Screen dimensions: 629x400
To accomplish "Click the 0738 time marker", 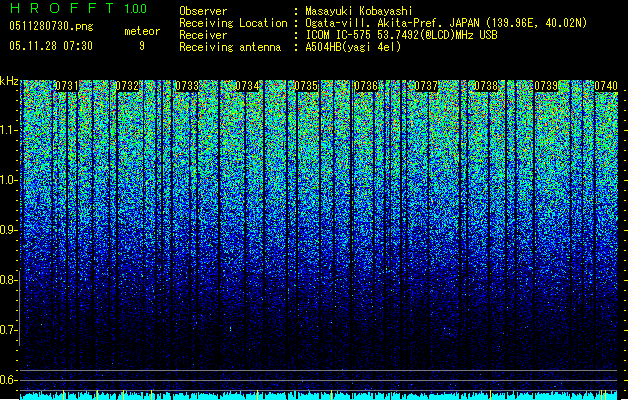I will pyautogui.click(x=486, y=86).
